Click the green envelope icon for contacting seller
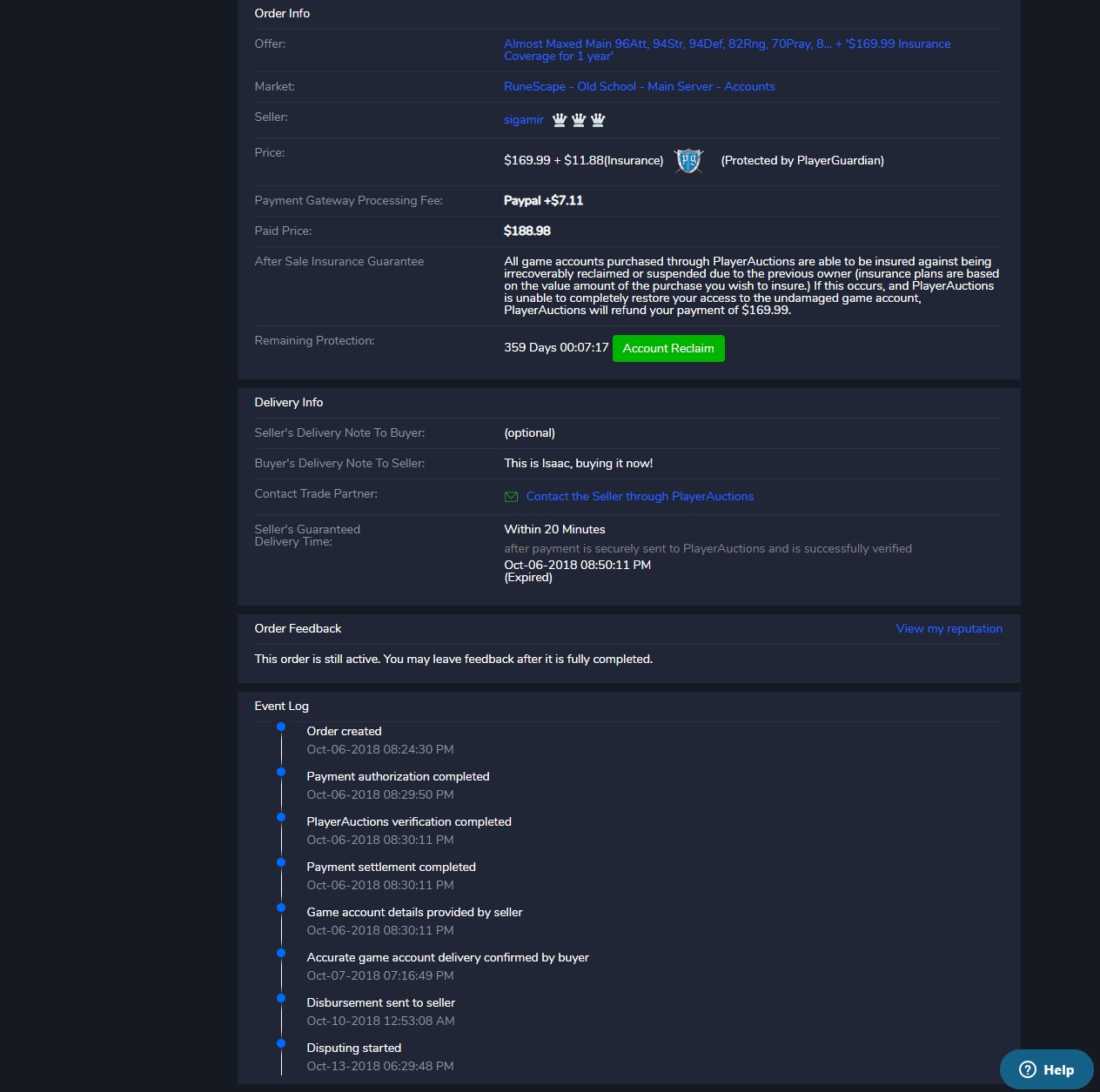The height and width of the screenshot is (1092, 1100). (x=511, y=496)
